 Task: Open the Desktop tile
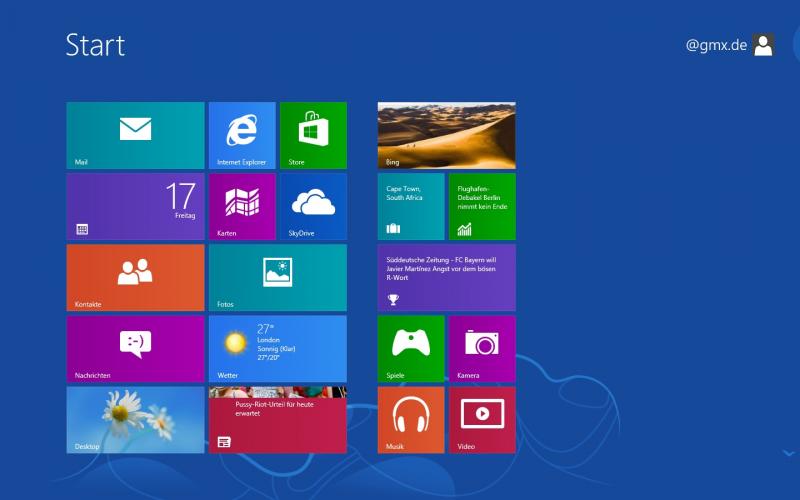(135, 420)
